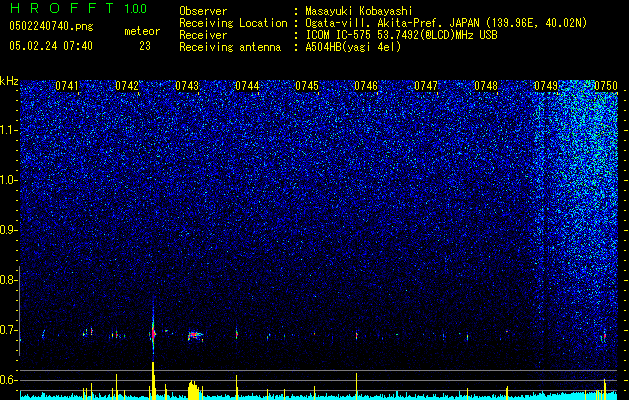Click the 1.0 kHz axis label
629x400 pixels.
click(x=9, y=180)
